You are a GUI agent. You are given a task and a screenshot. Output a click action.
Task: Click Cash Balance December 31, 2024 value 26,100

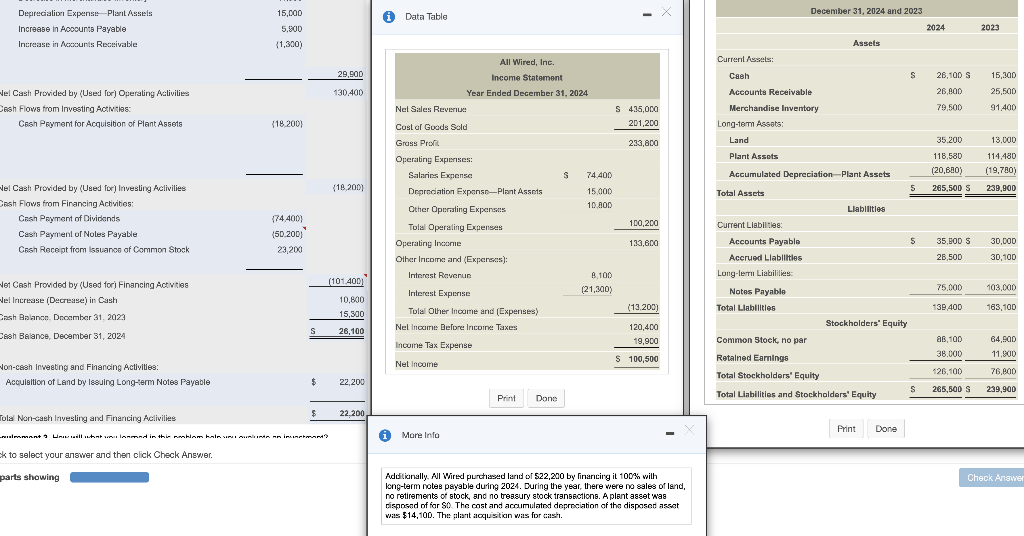click(351, 332)
